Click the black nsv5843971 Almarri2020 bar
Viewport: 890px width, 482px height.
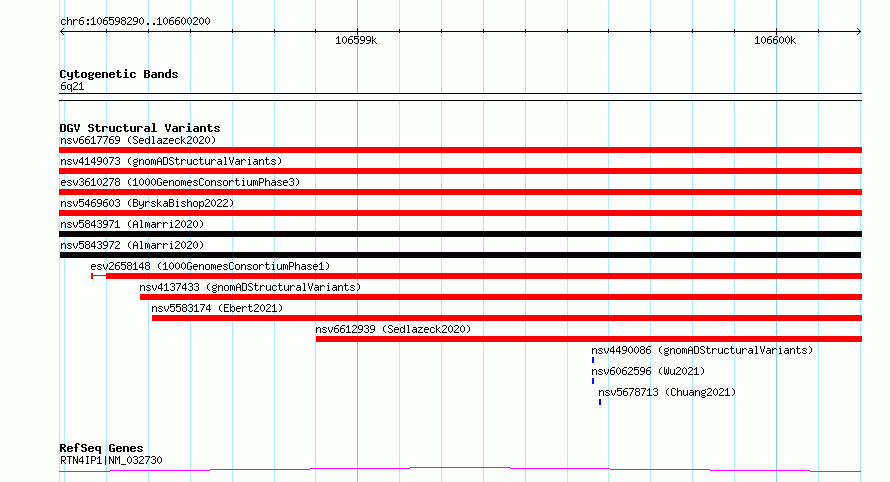click(460, 234)
